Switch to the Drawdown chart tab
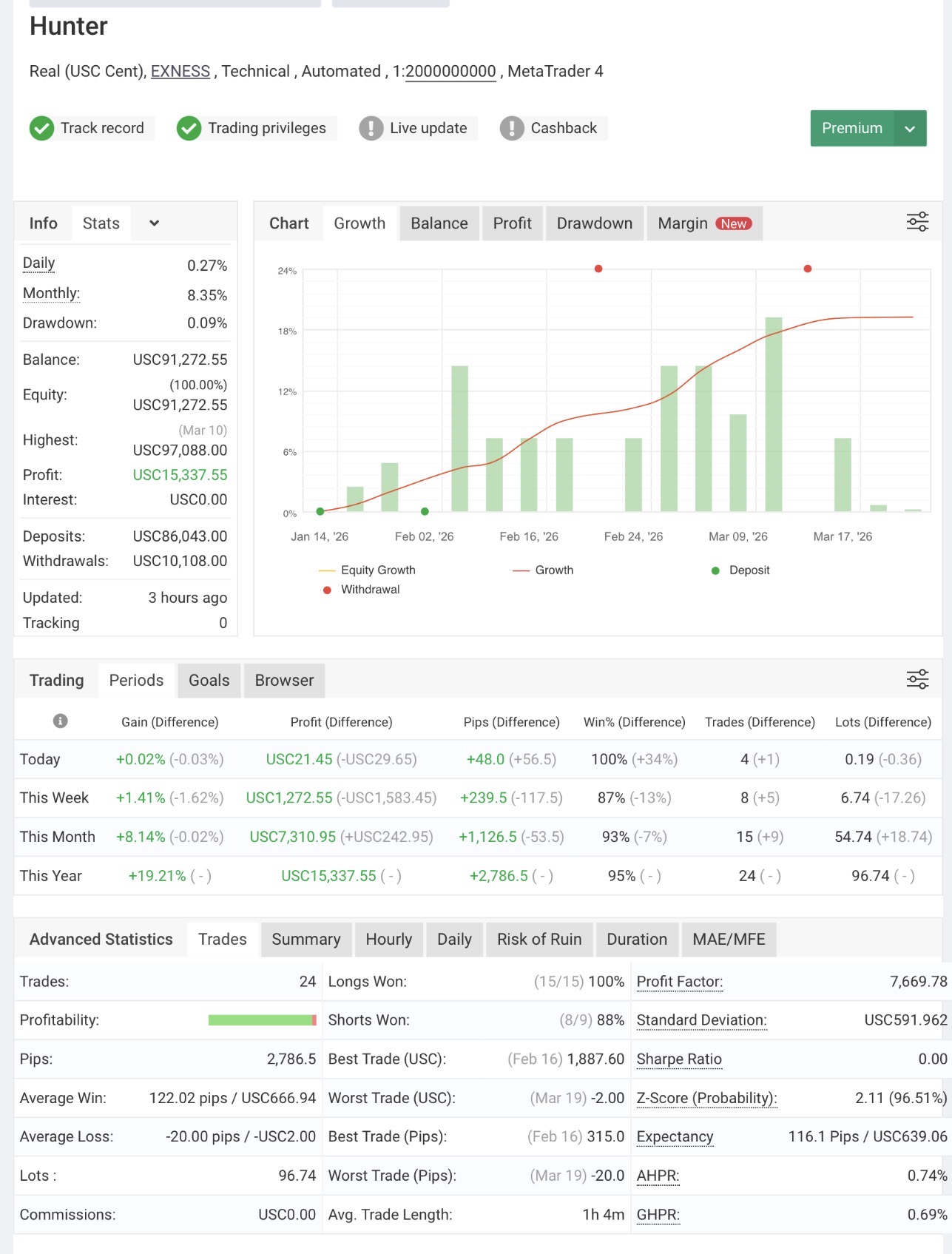Screen dimensions: 952x1254 coord(595,223)
